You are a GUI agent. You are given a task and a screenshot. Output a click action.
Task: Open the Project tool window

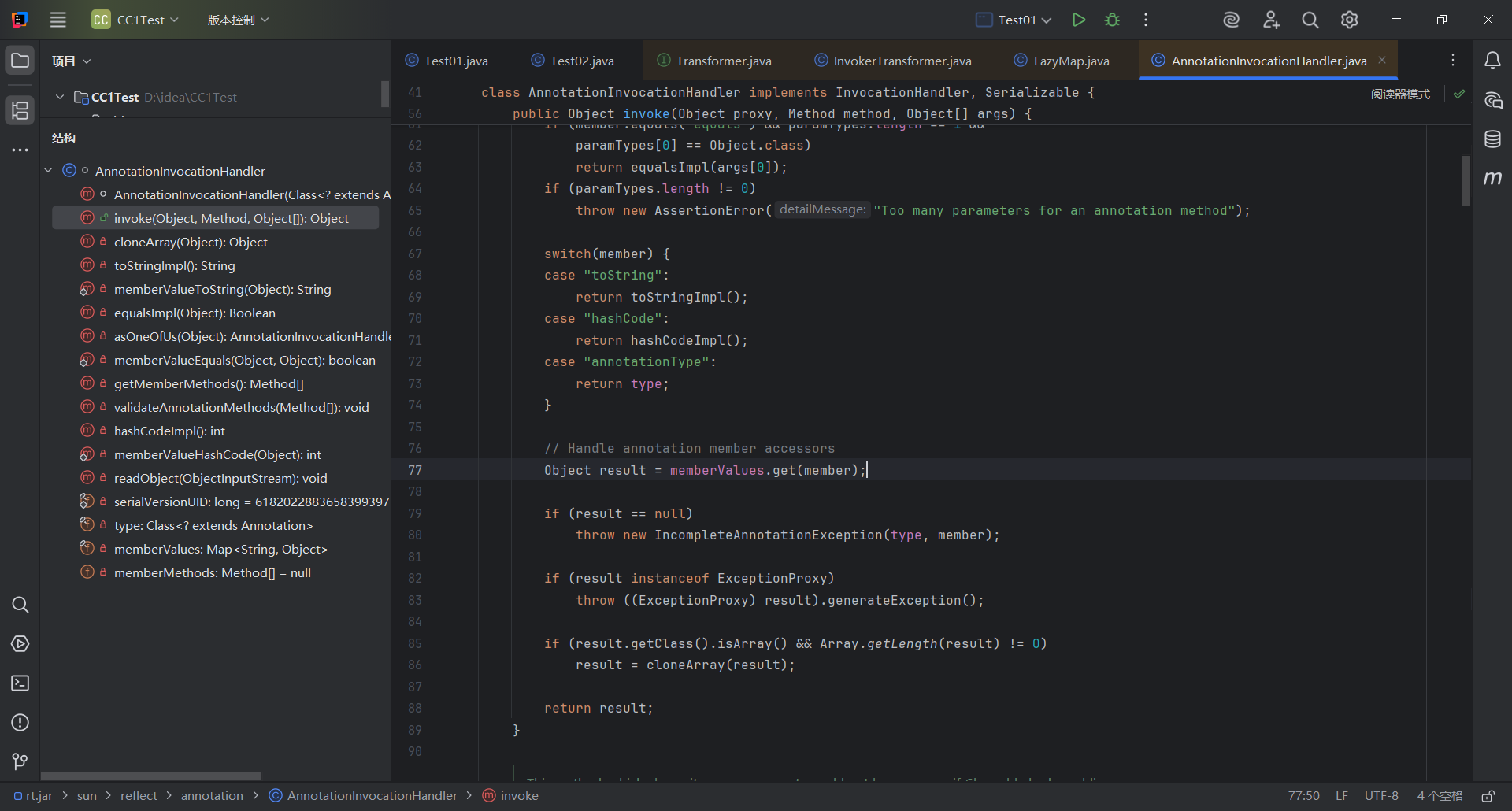pos(20,61)
